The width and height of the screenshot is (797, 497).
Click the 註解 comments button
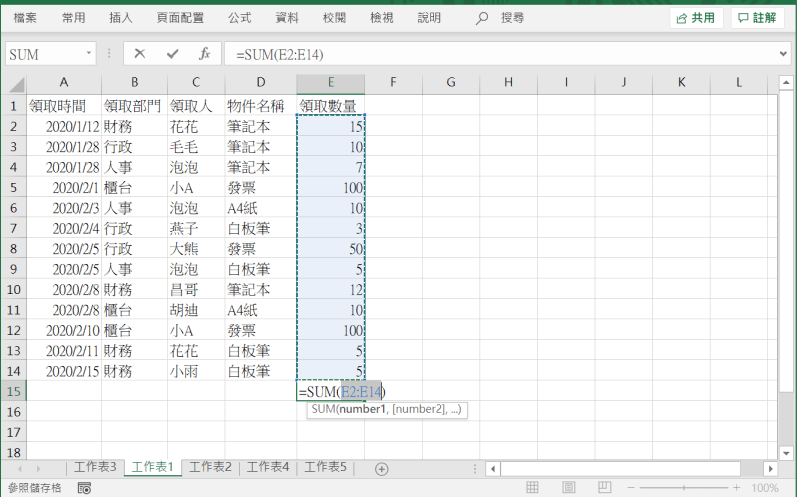point(757,18)
